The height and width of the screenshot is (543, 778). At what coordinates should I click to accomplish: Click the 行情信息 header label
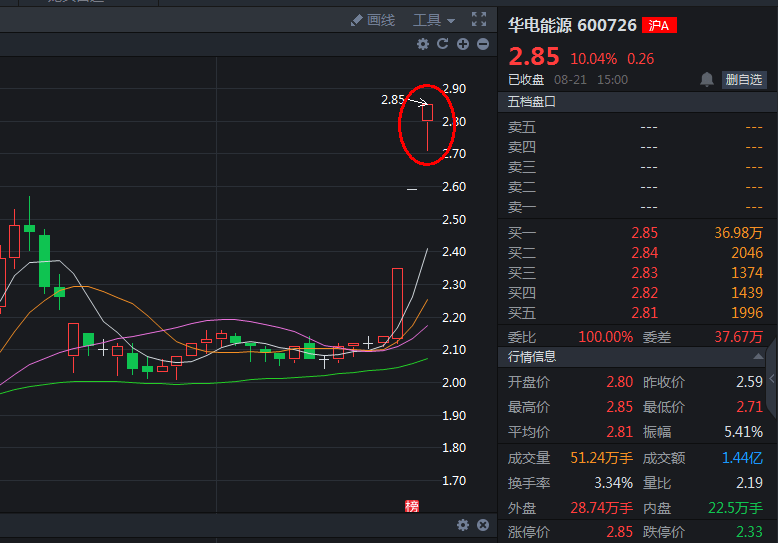531,356
